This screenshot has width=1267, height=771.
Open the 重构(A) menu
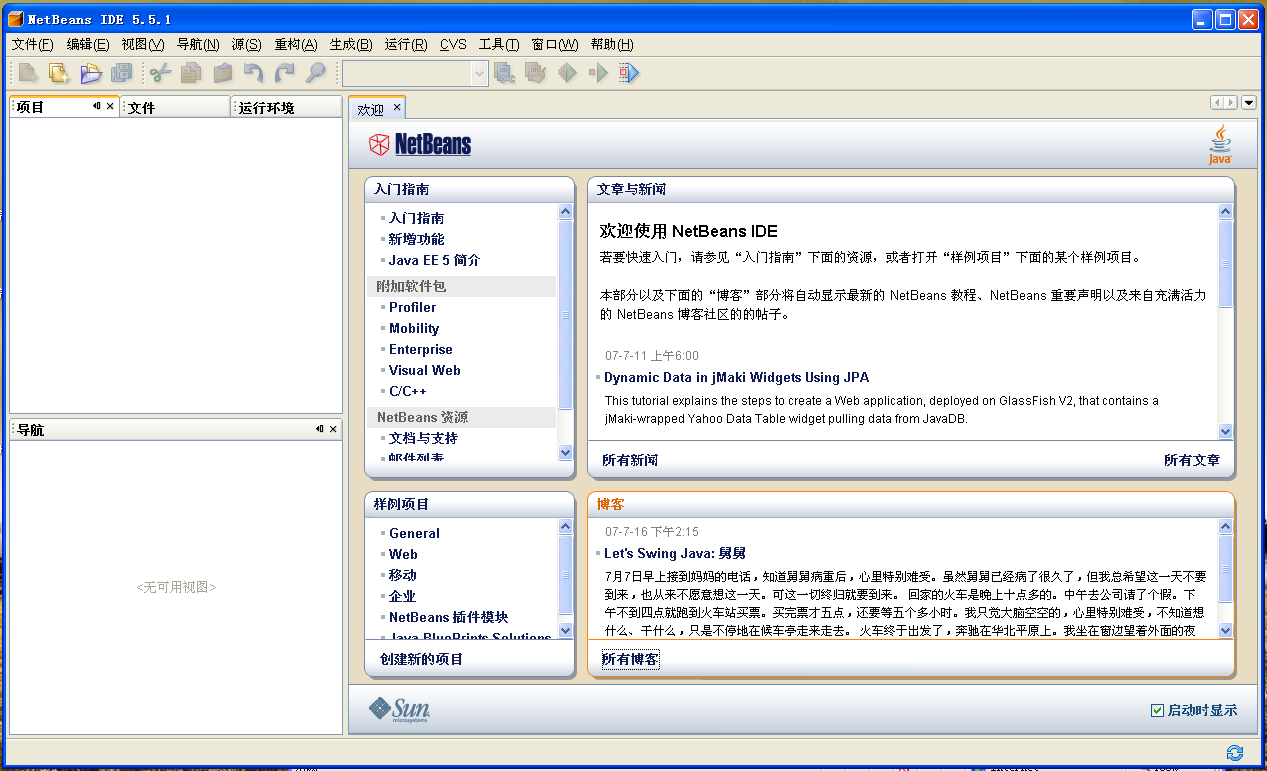[x=296, y=44]
